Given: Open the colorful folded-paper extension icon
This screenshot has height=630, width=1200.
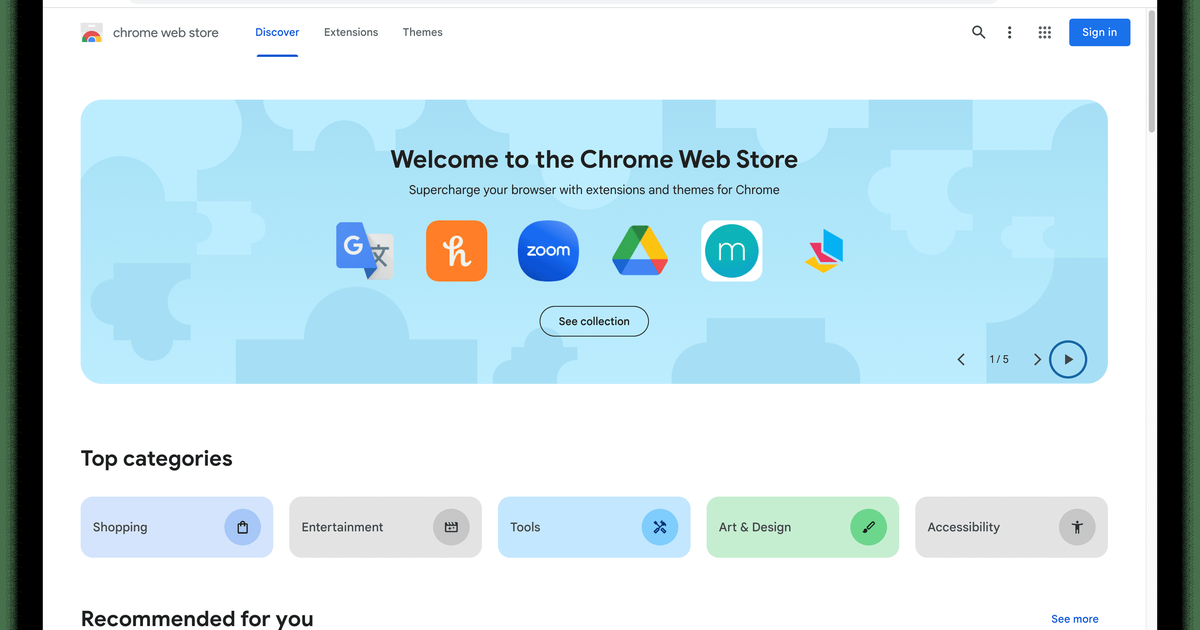Looking at the screenshot, I should pyautogui.click(x=824, y=250).
